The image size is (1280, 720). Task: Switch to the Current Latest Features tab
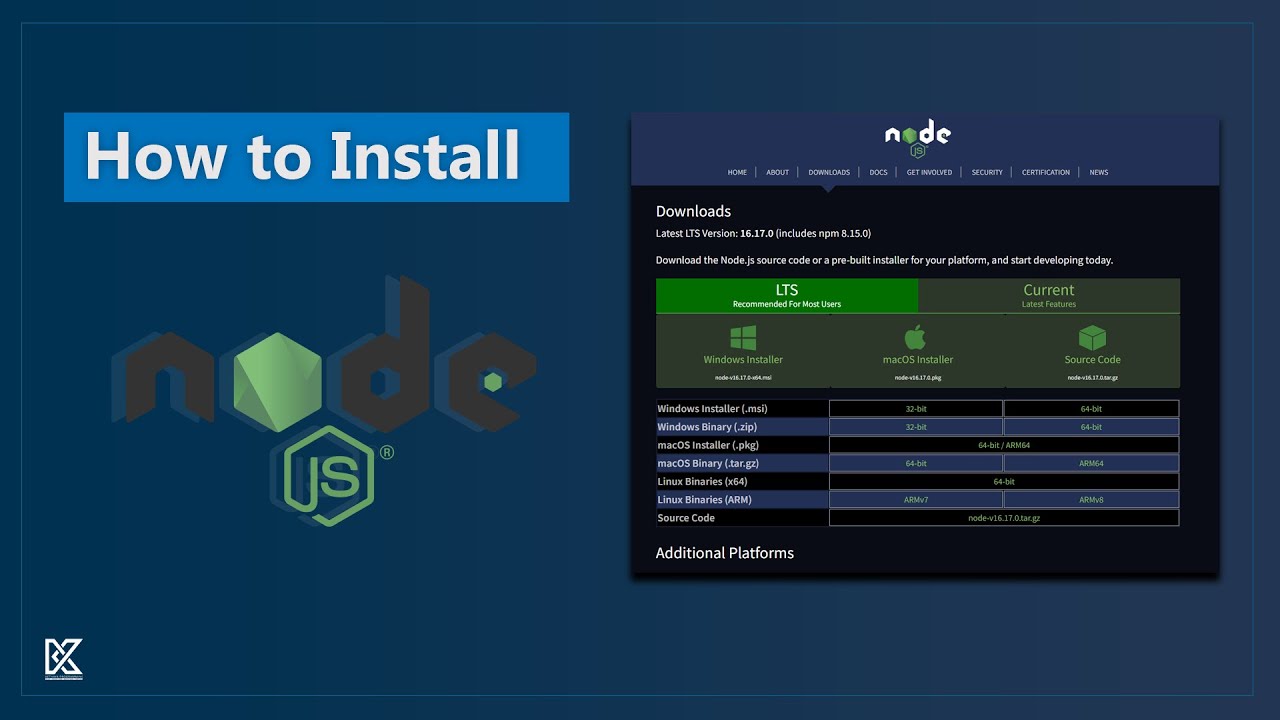[1049, 296]
